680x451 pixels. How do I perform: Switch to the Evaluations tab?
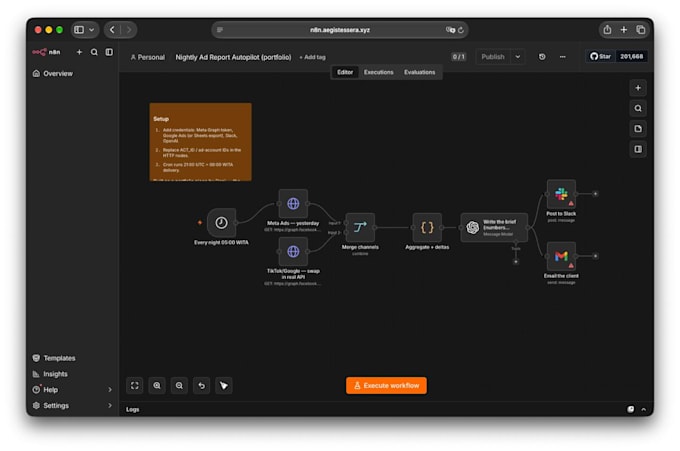(419, 72)
